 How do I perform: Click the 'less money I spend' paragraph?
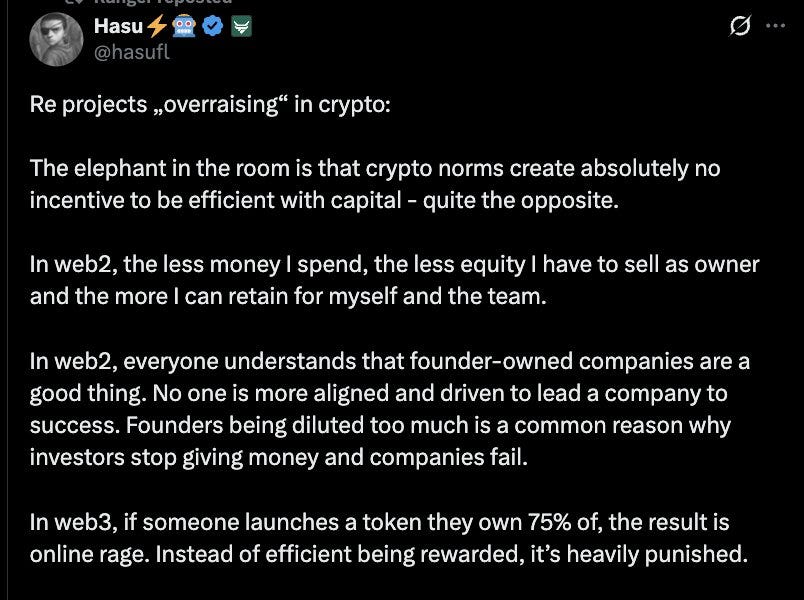click(x=394, y=281)
